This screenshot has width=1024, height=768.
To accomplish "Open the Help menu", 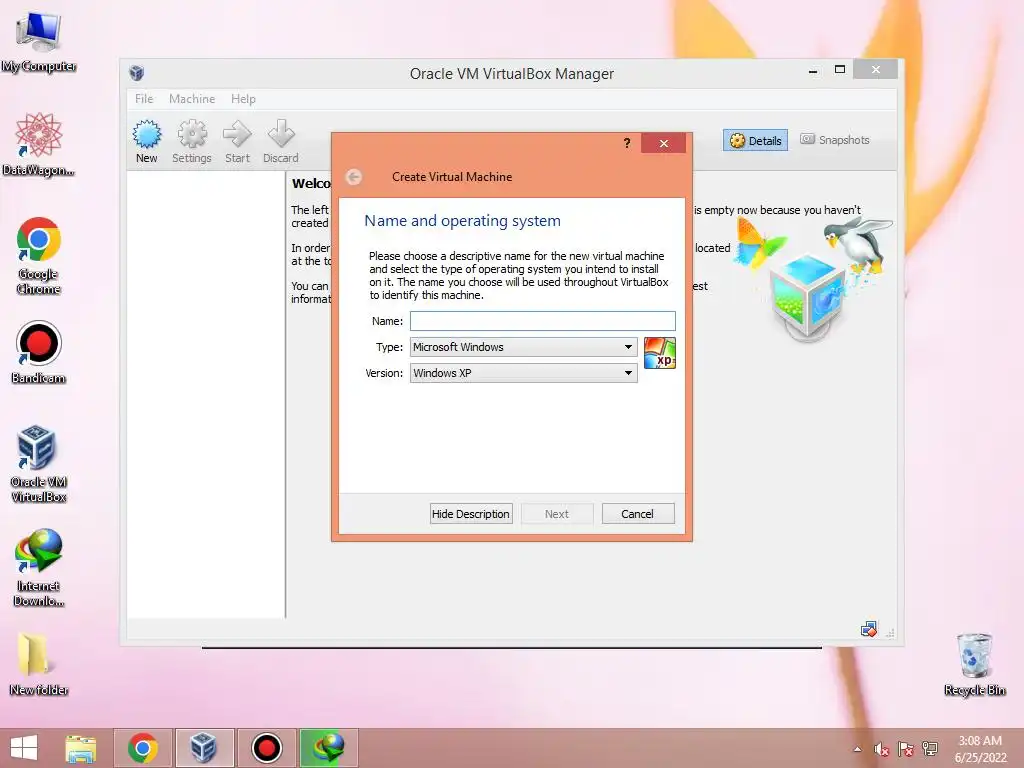I will tap(244, 99).
